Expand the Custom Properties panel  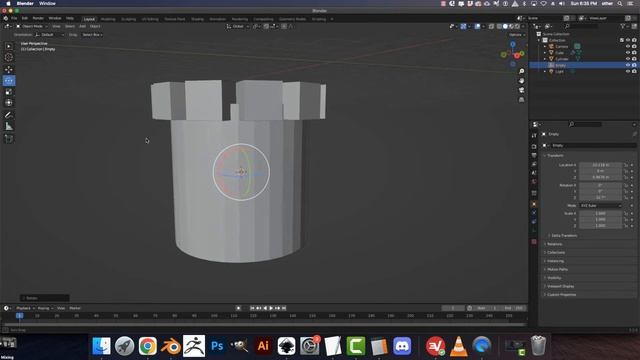point(560,295)
